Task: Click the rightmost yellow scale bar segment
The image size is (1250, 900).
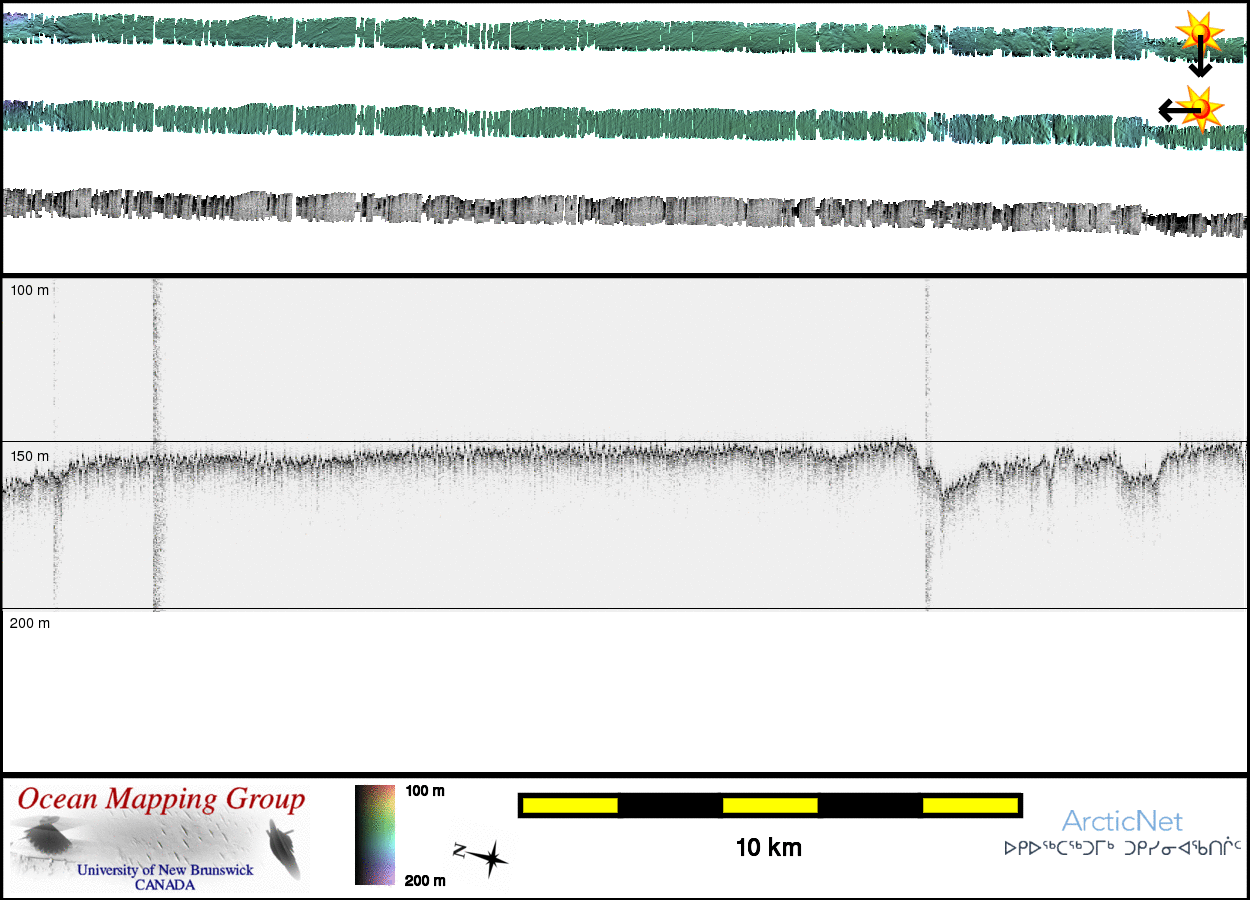Action: coord(969,805)
